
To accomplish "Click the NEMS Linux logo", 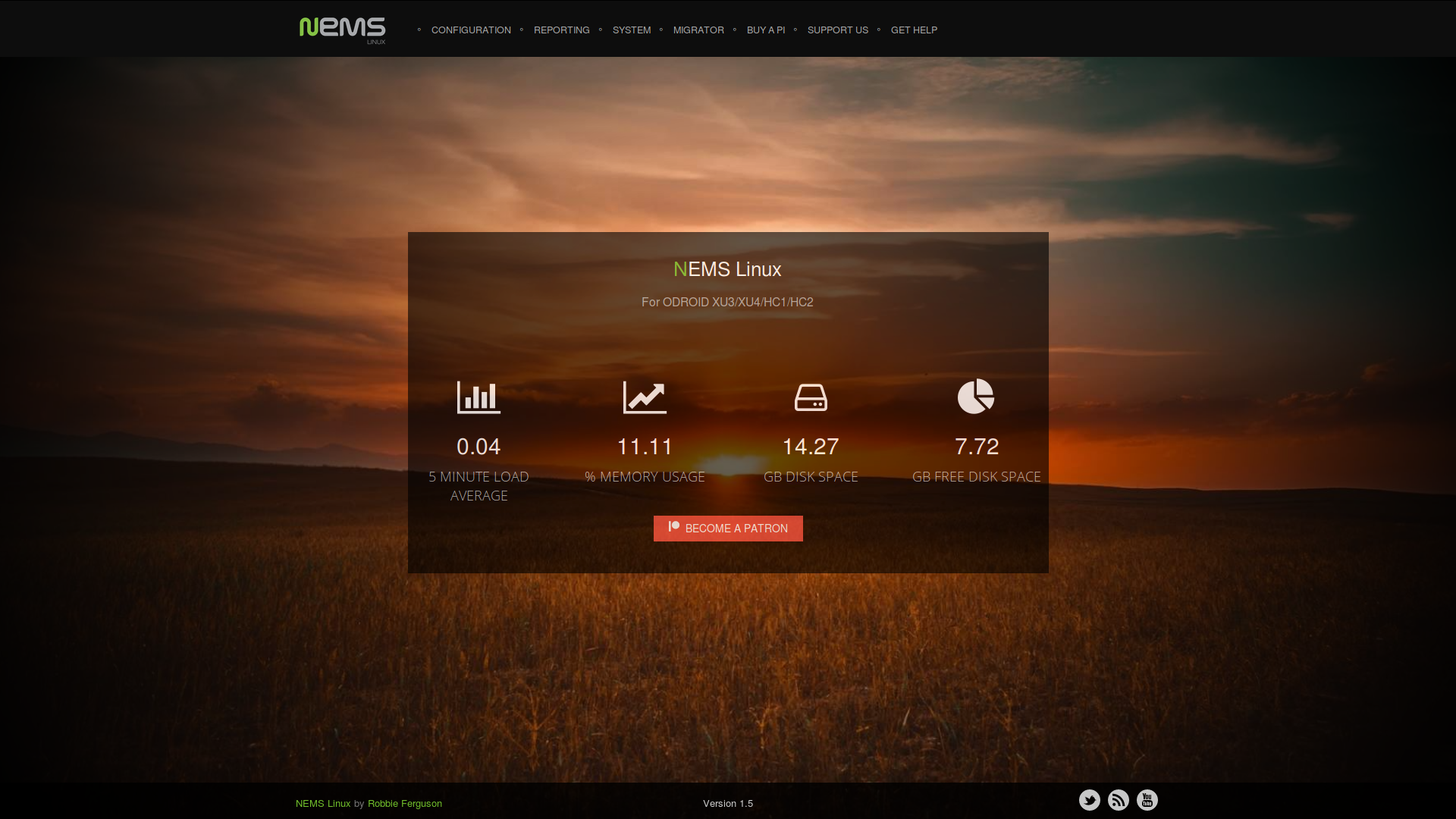I will (x=342, y=29).
